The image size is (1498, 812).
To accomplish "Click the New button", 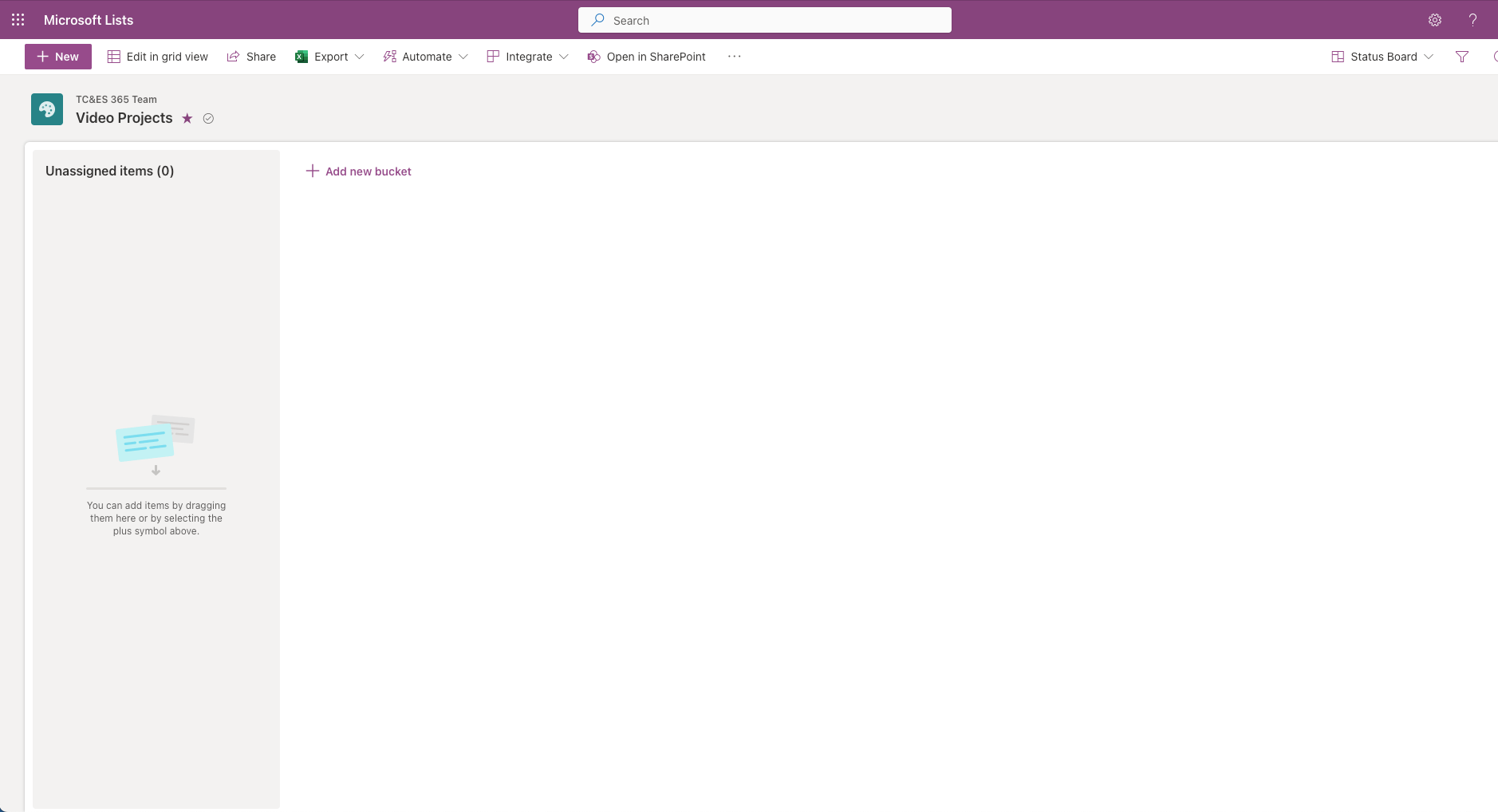I will [57, 56].
